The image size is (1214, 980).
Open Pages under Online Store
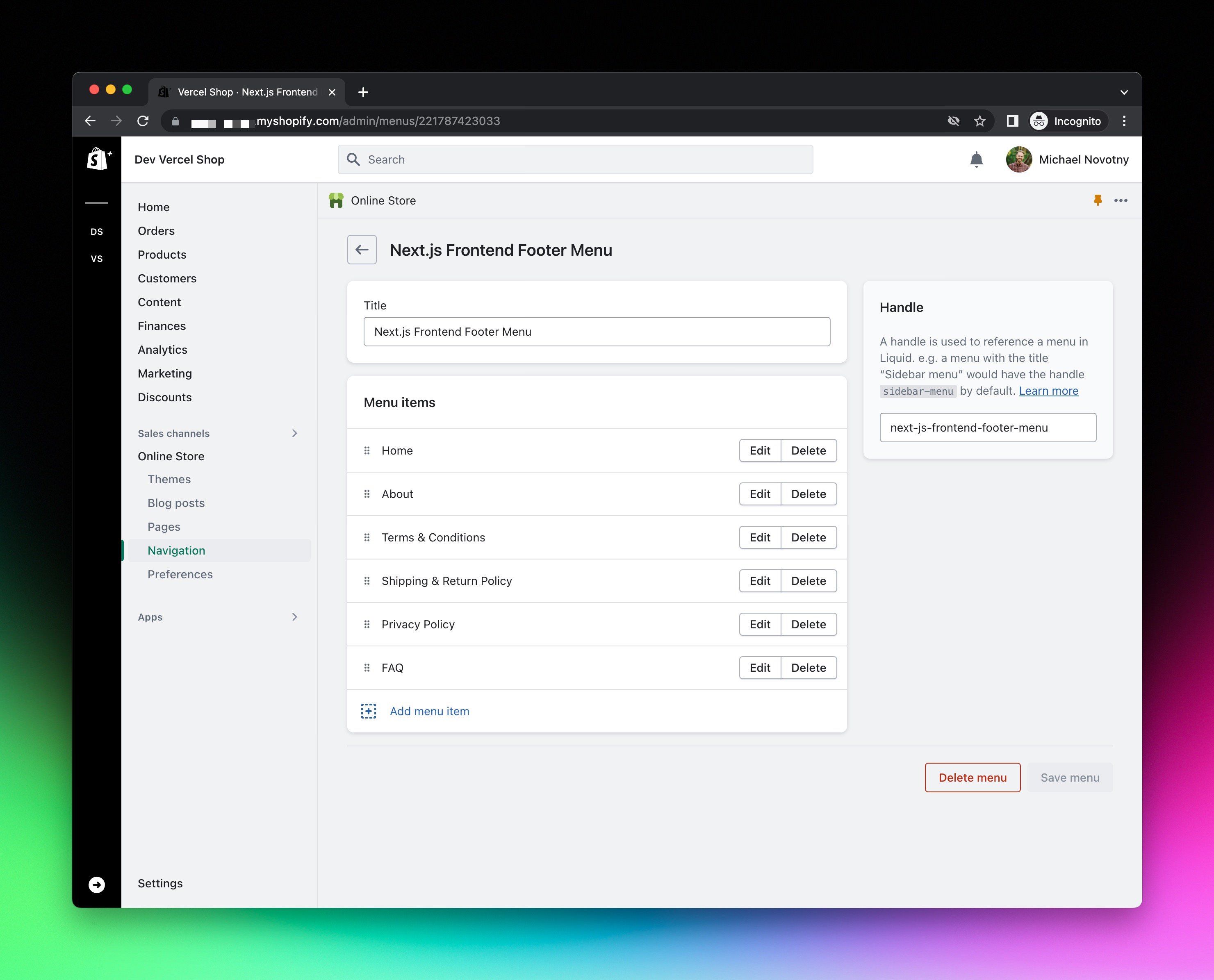click(x=164, y=527)
